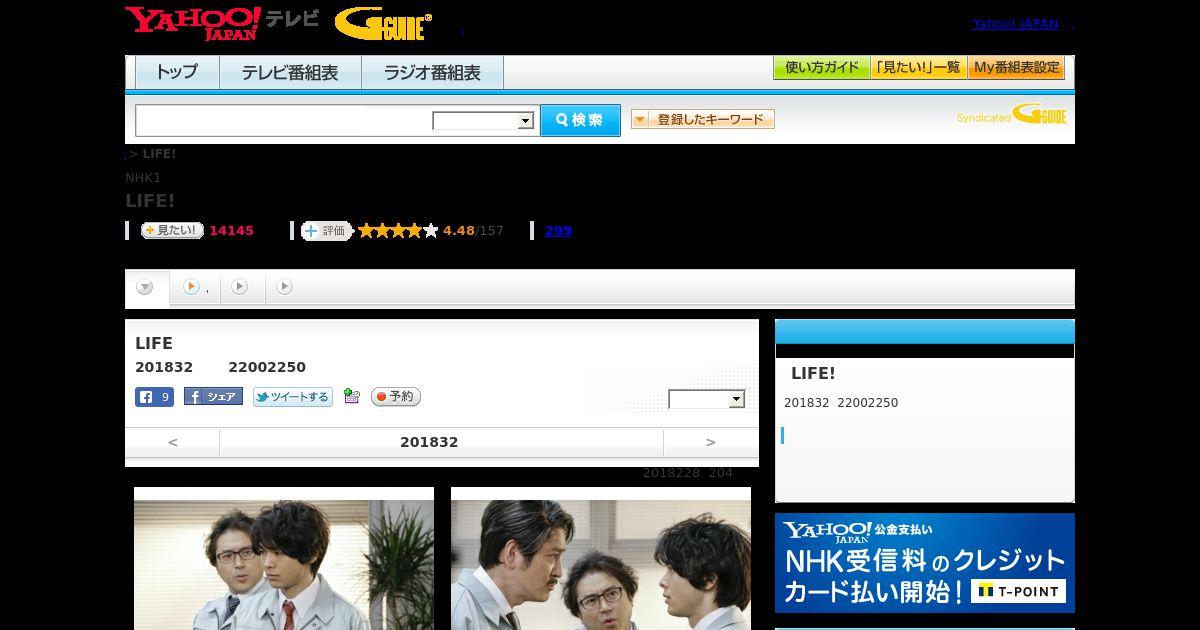This screenshot has height=630, width=1200.
Task: Click the 検索 search button
Action: pyautogui.click(x=580, y=120)
